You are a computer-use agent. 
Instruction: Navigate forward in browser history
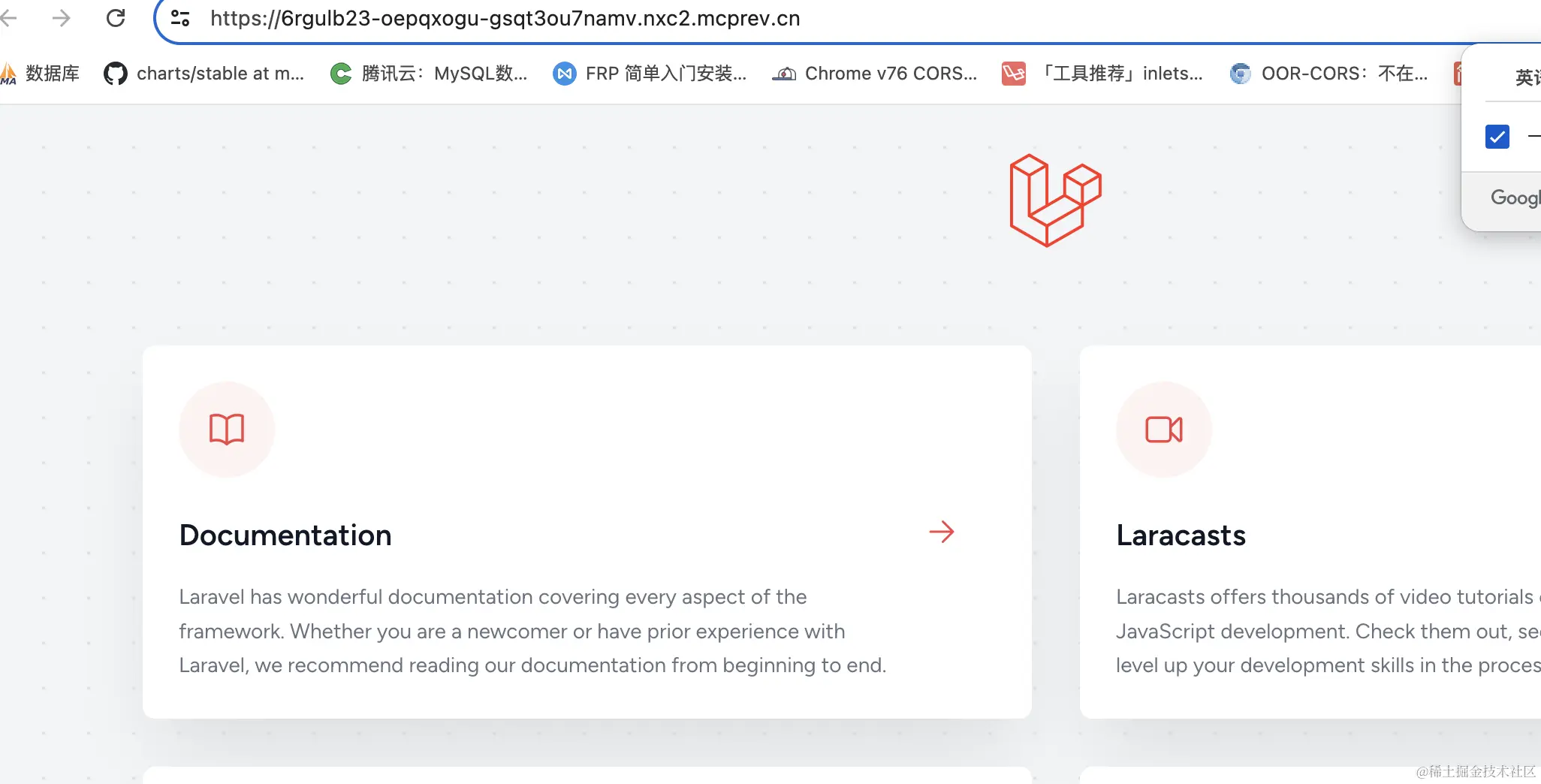coord(62,18)
